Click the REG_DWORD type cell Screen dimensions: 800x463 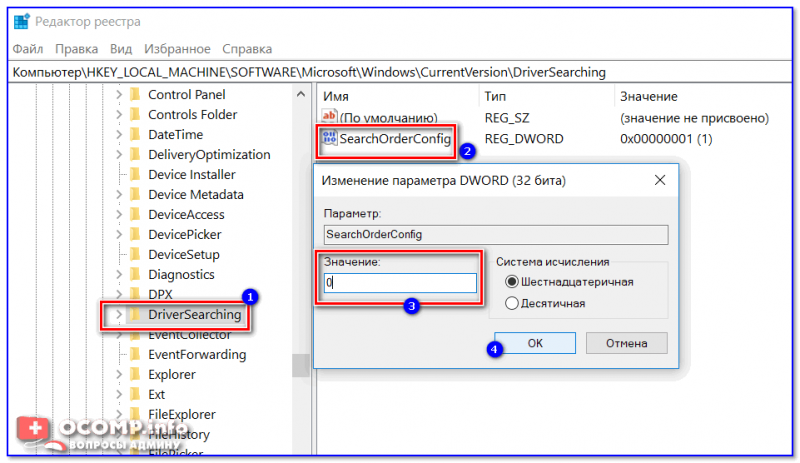point(524,138)
